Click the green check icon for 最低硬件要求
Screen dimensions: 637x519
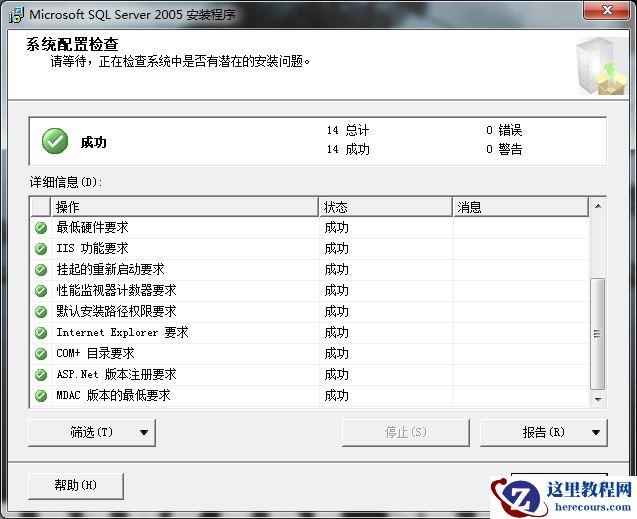click(41, 228)
